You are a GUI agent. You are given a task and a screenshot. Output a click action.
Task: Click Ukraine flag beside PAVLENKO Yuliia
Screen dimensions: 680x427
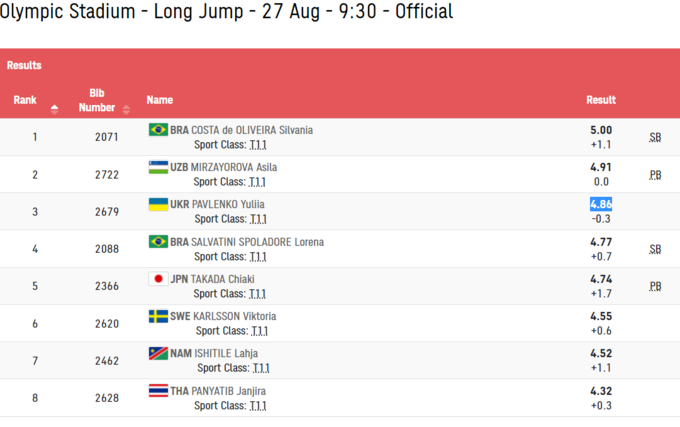click(x=158, y=204)
